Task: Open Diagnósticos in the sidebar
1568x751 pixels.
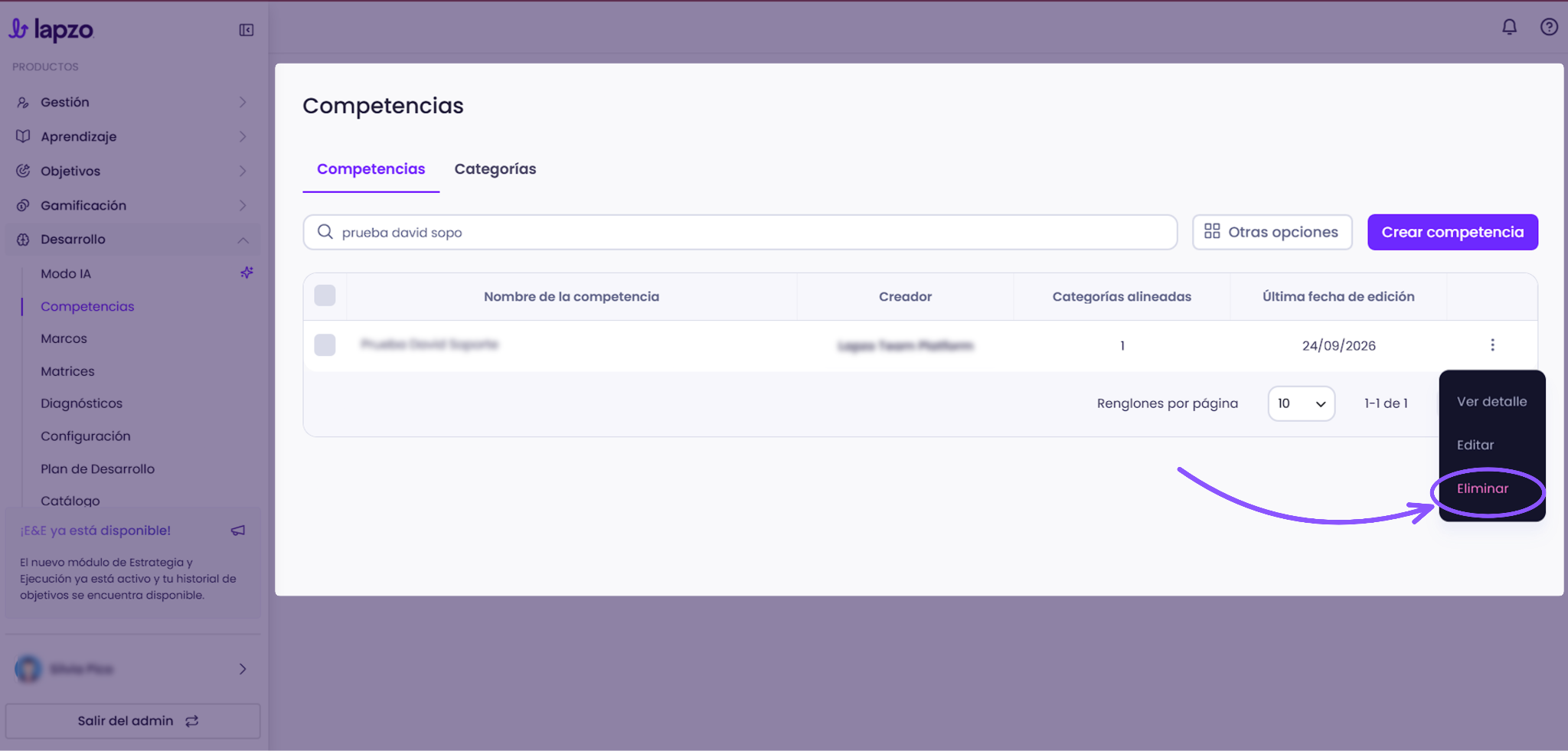Action: 81,403
